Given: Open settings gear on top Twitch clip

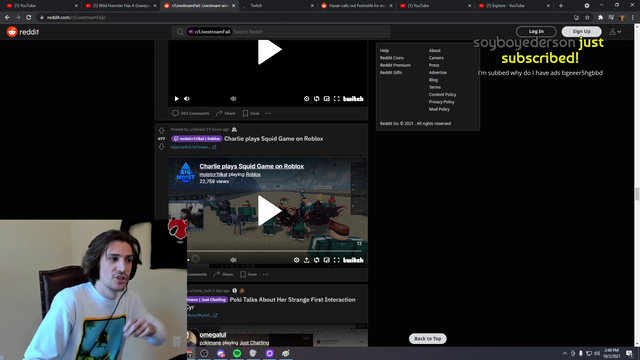Looking at the screenshot, I should (x=307, y=99).
